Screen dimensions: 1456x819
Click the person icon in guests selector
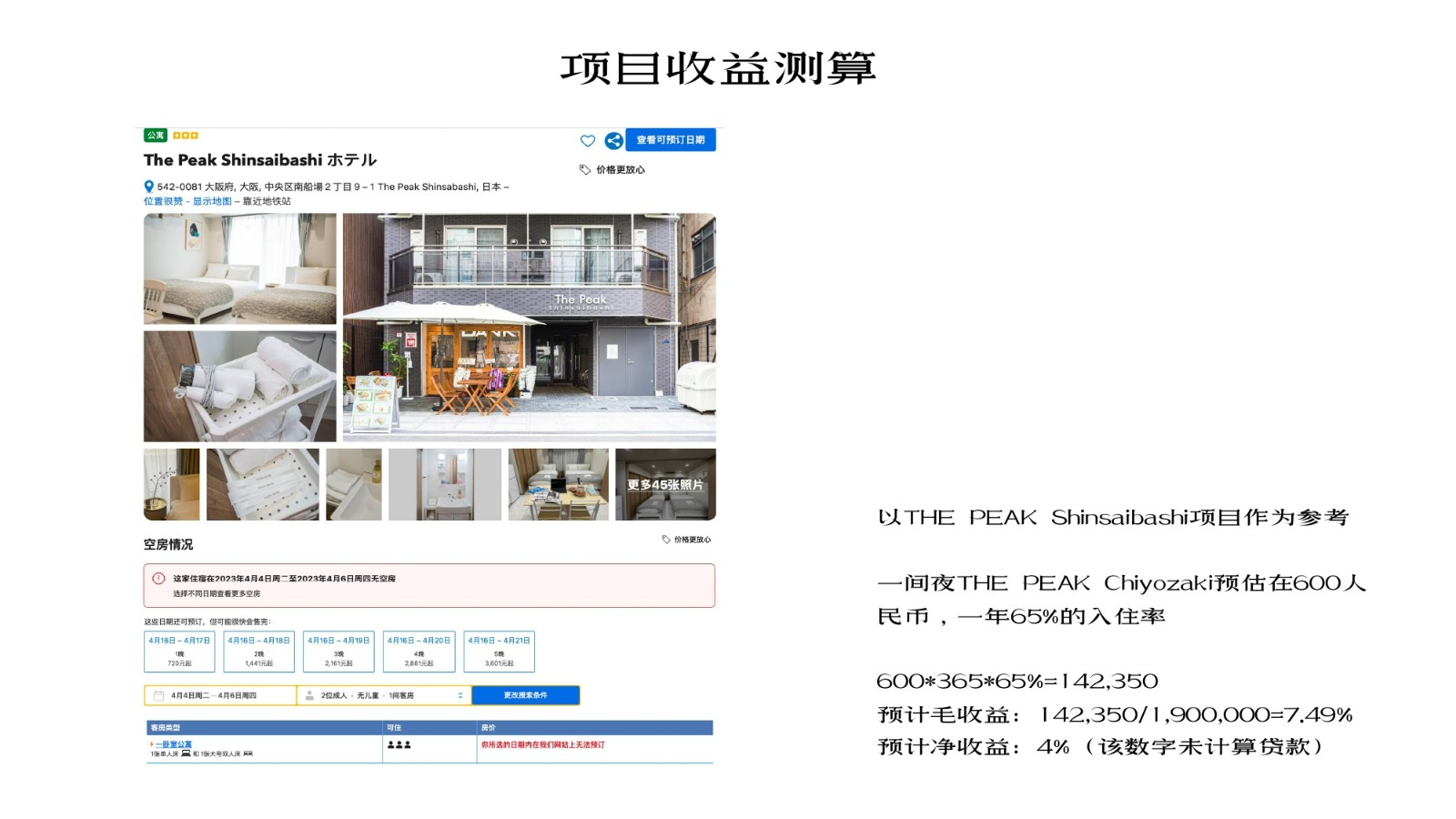[309, 695]
